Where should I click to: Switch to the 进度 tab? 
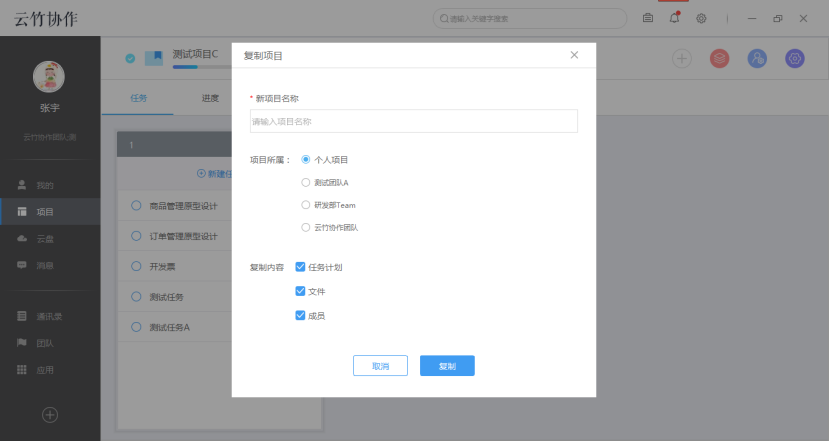[210, 98]
